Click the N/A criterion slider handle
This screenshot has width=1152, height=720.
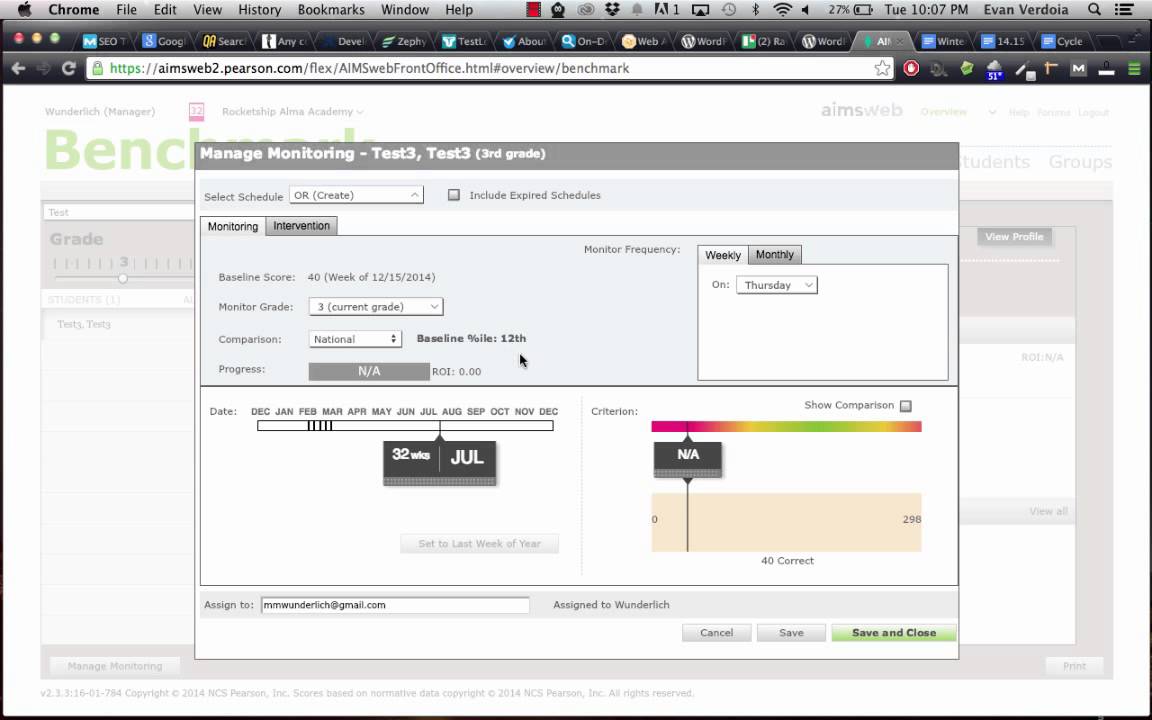pyautogui.click(x=688, y=458)
